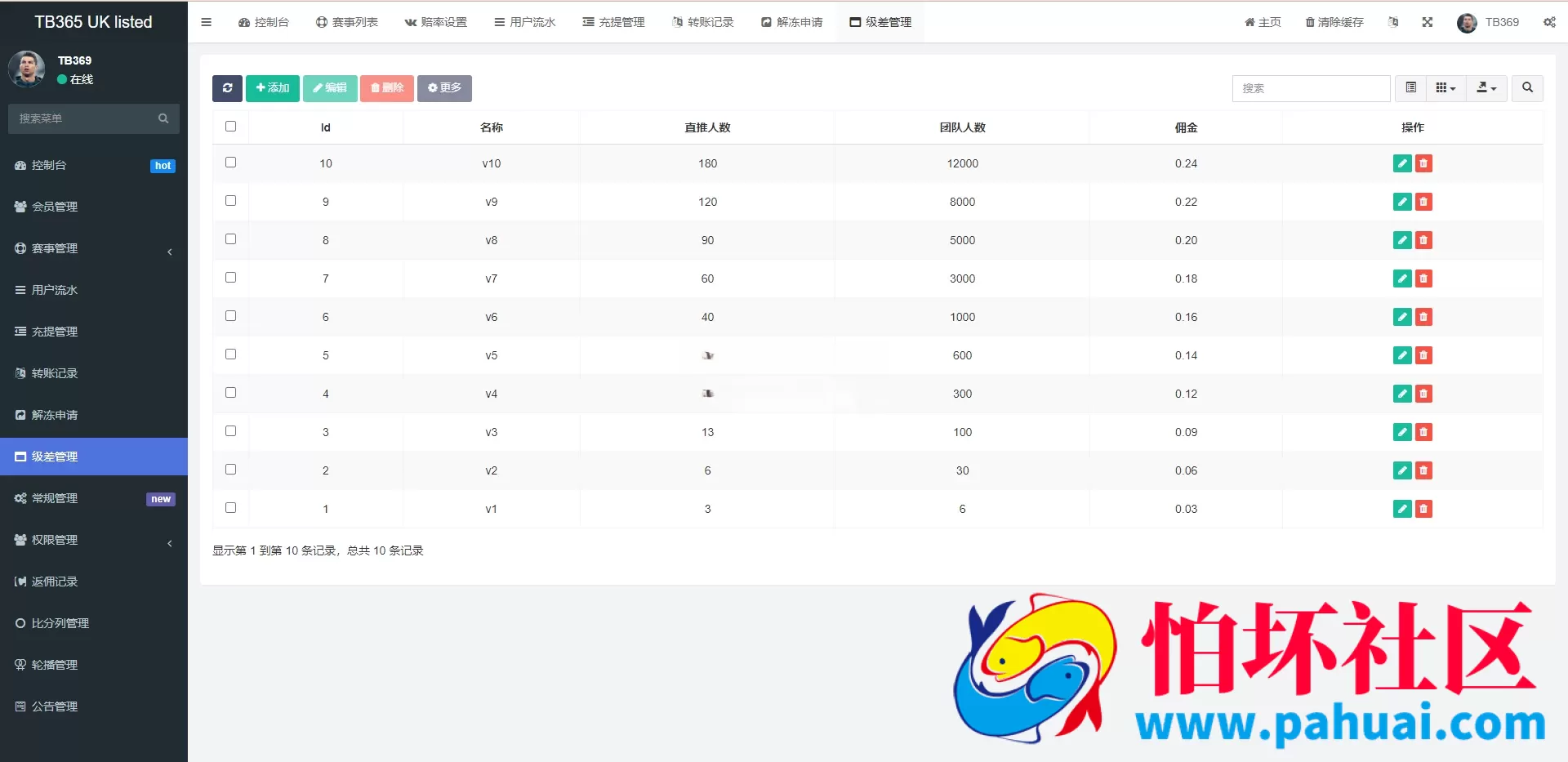This screenshot has height=762, width=1568.
Task: Delete the v10 row with trash icon
Action: coord(1423,163)
